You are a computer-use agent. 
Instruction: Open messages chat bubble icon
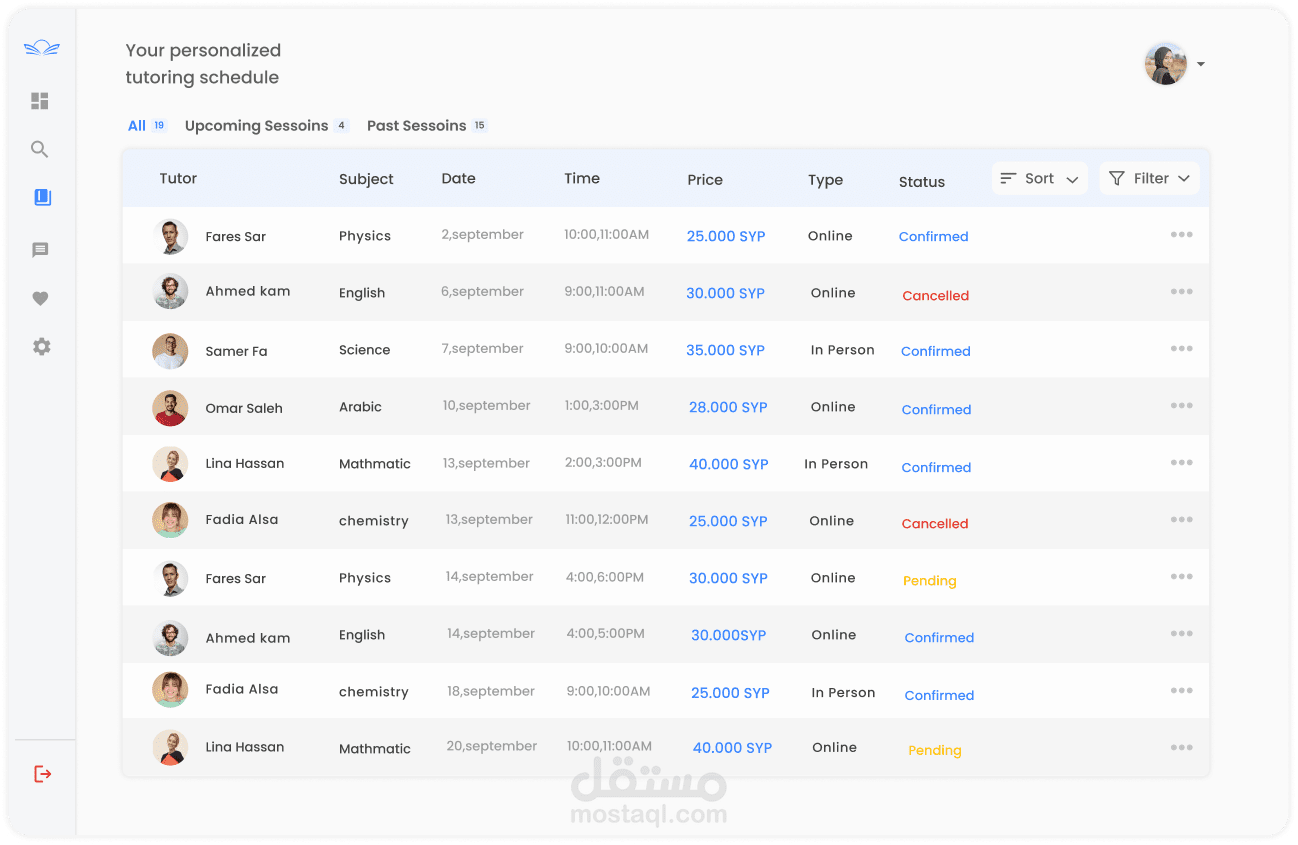coord(40,250)
